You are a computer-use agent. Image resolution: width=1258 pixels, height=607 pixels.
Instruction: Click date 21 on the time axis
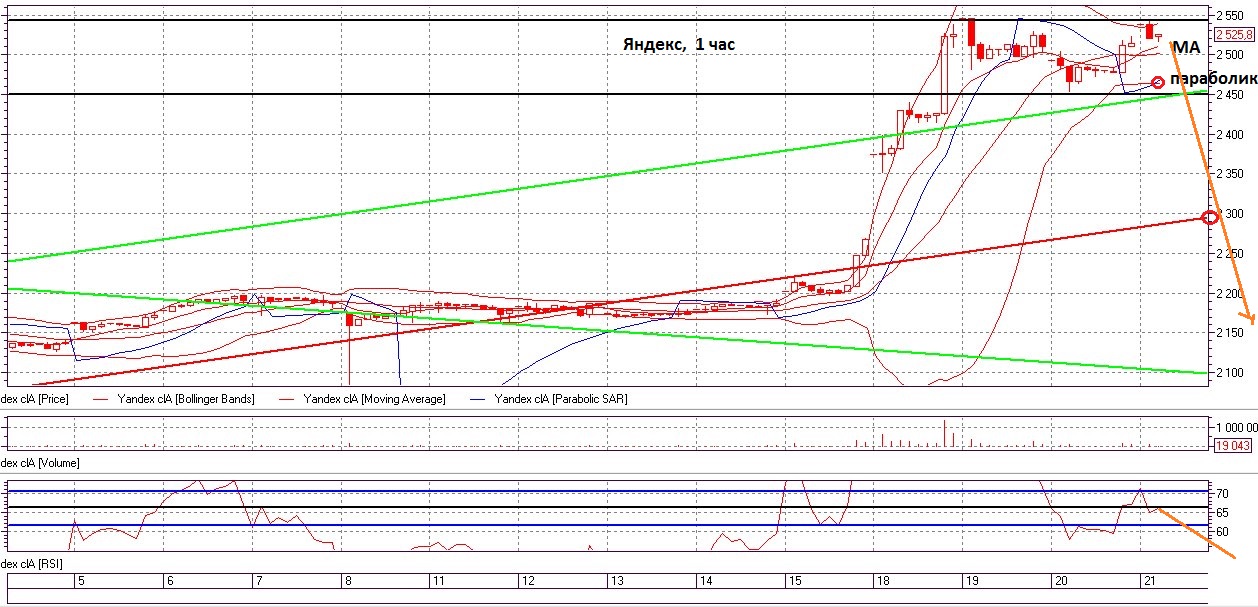[1148, 581]
